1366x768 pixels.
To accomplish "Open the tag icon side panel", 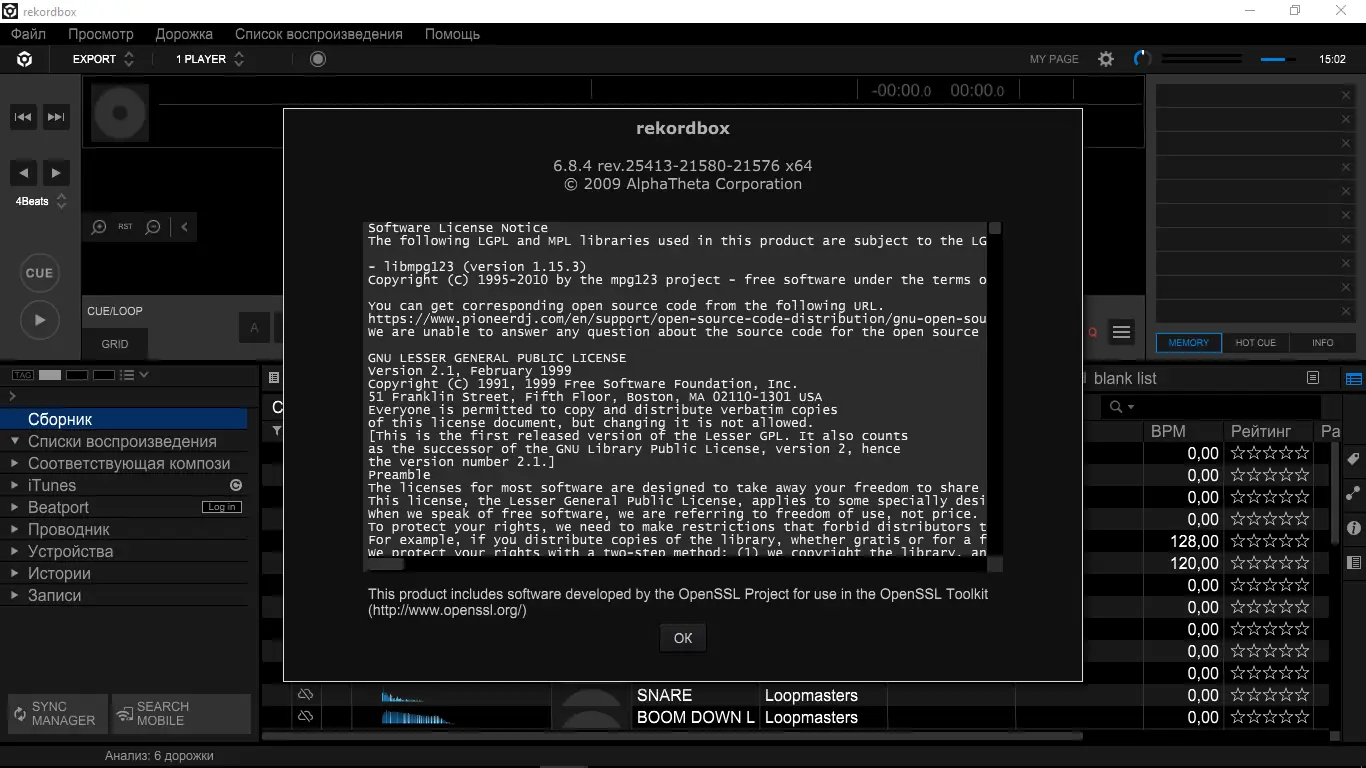I will coord(1354,460).
